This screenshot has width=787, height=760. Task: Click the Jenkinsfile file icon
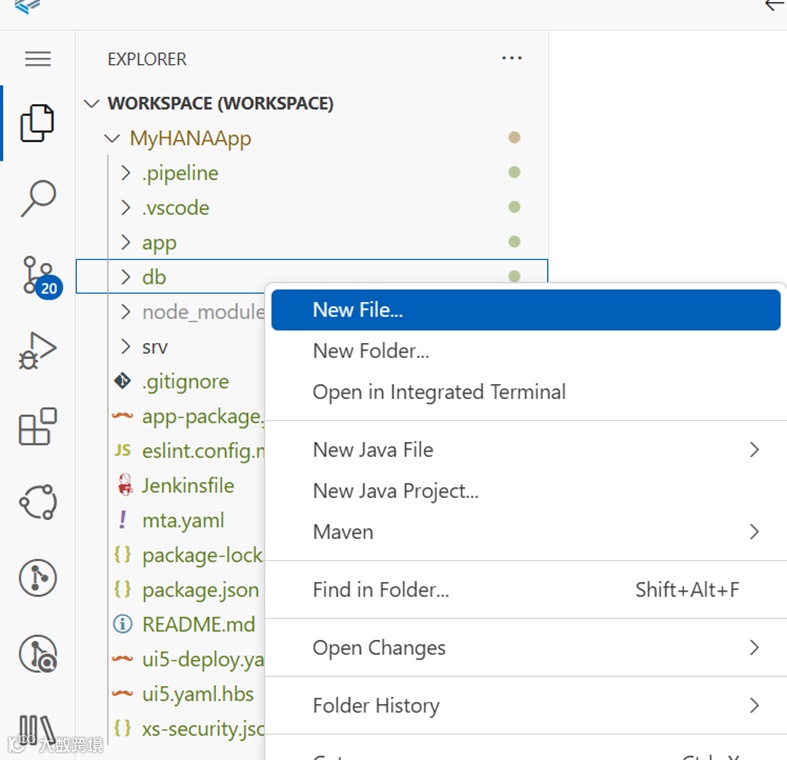[124, 486]
